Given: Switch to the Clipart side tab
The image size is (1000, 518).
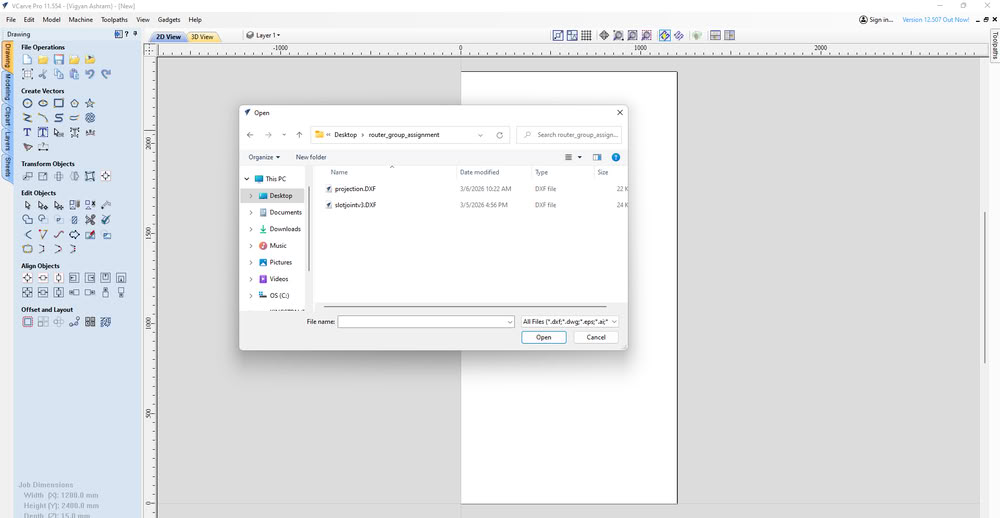Looking at the screenshot, I should [7, 117].
